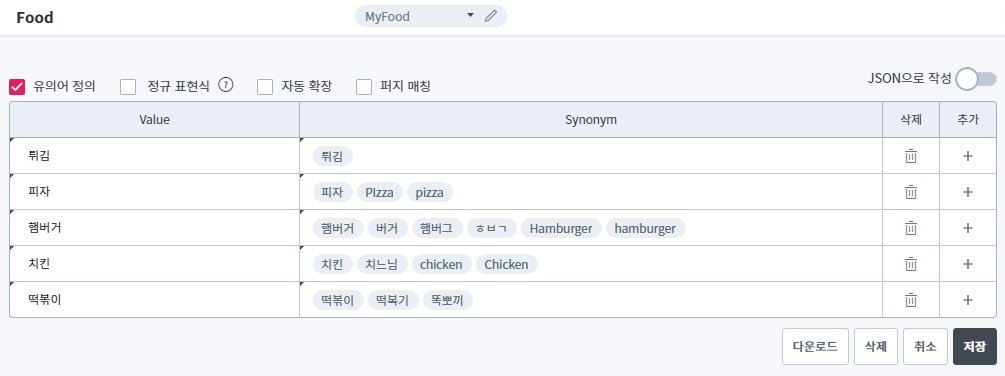Add a row after 튀김 with plus icon
1005x376 pixels.
pyautogui.click(x=968, y=156)
